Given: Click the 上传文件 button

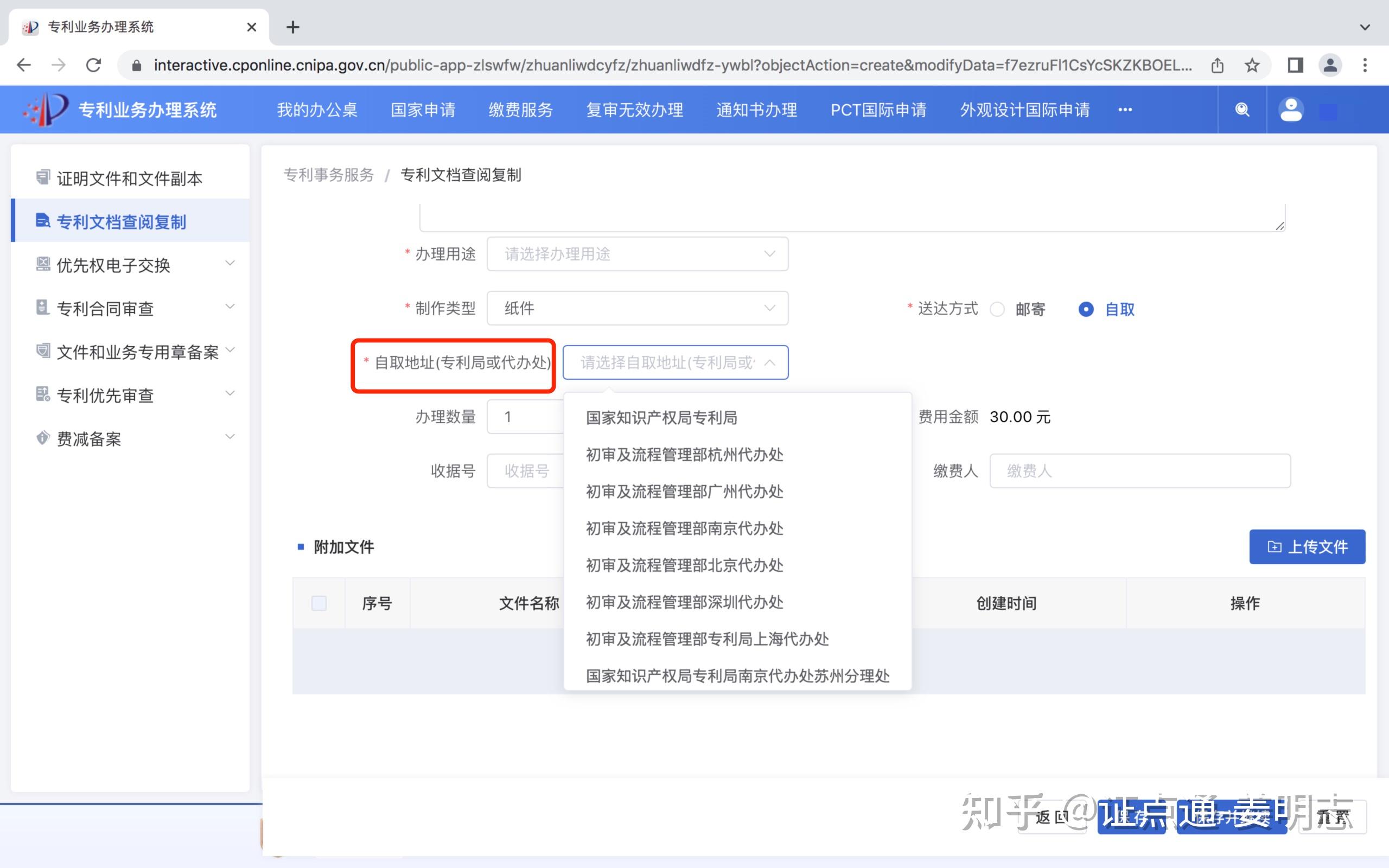Looking at the screenshot, I should coord(1307,546).
